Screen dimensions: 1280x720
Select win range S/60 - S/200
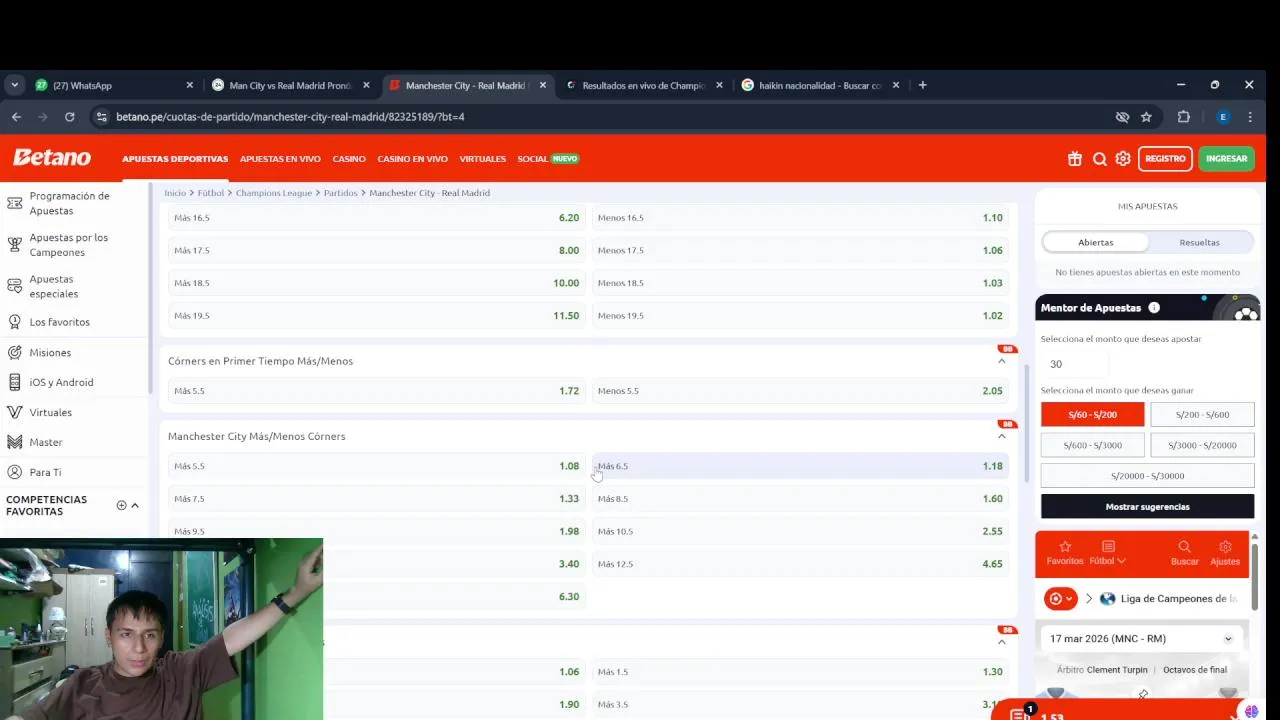[x=1092, y=414]
